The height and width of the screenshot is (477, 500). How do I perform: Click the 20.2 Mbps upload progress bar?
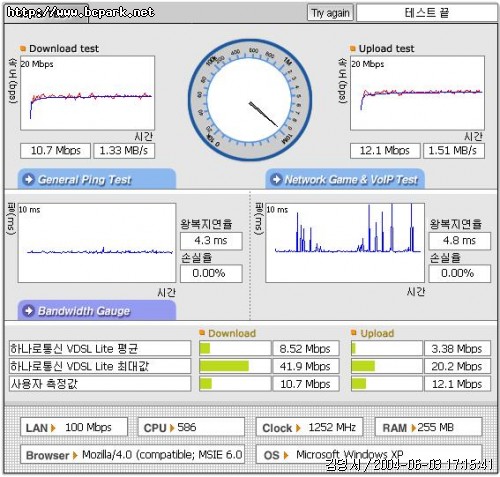[387, 366]
